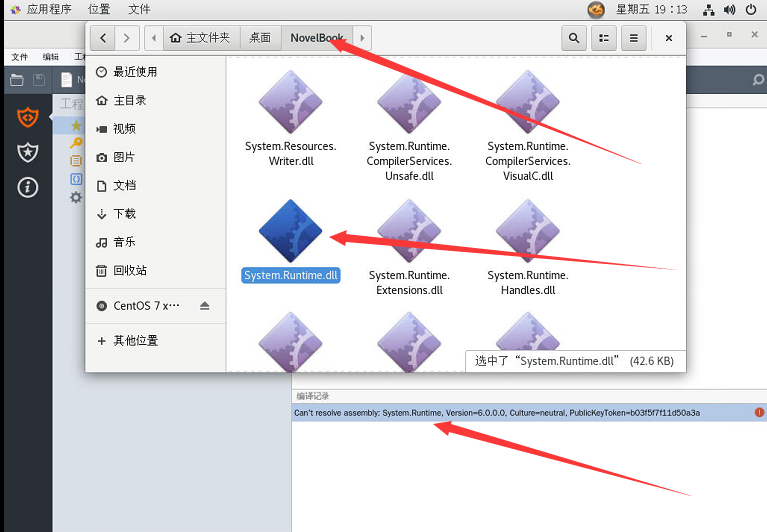The width and height of the screenshot is (767, 532).
Task: Open the info icon in left sidebar
Action: pyautogui.click(x=28, y=187)
